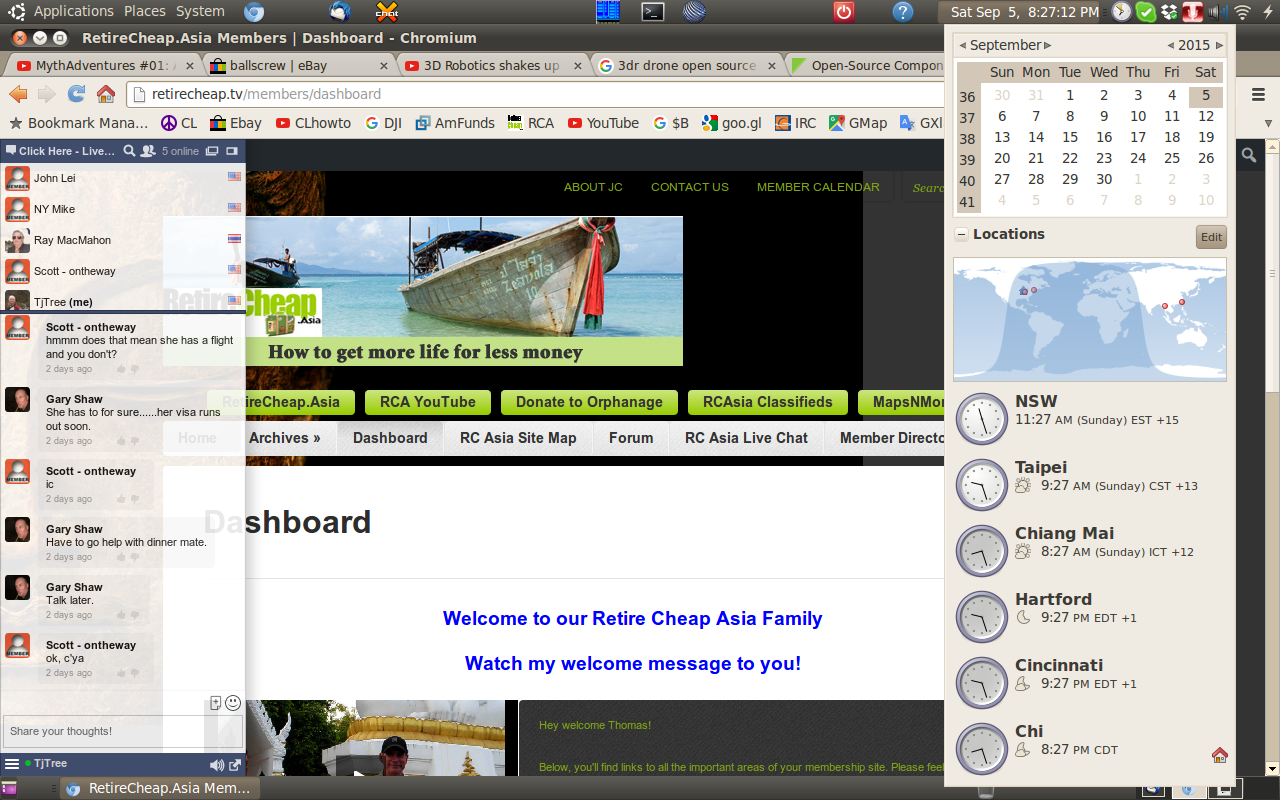The width and height of the screenshot is (1280, 800).
Task: Open the ABOUT JC link
Action: (593, 187)
